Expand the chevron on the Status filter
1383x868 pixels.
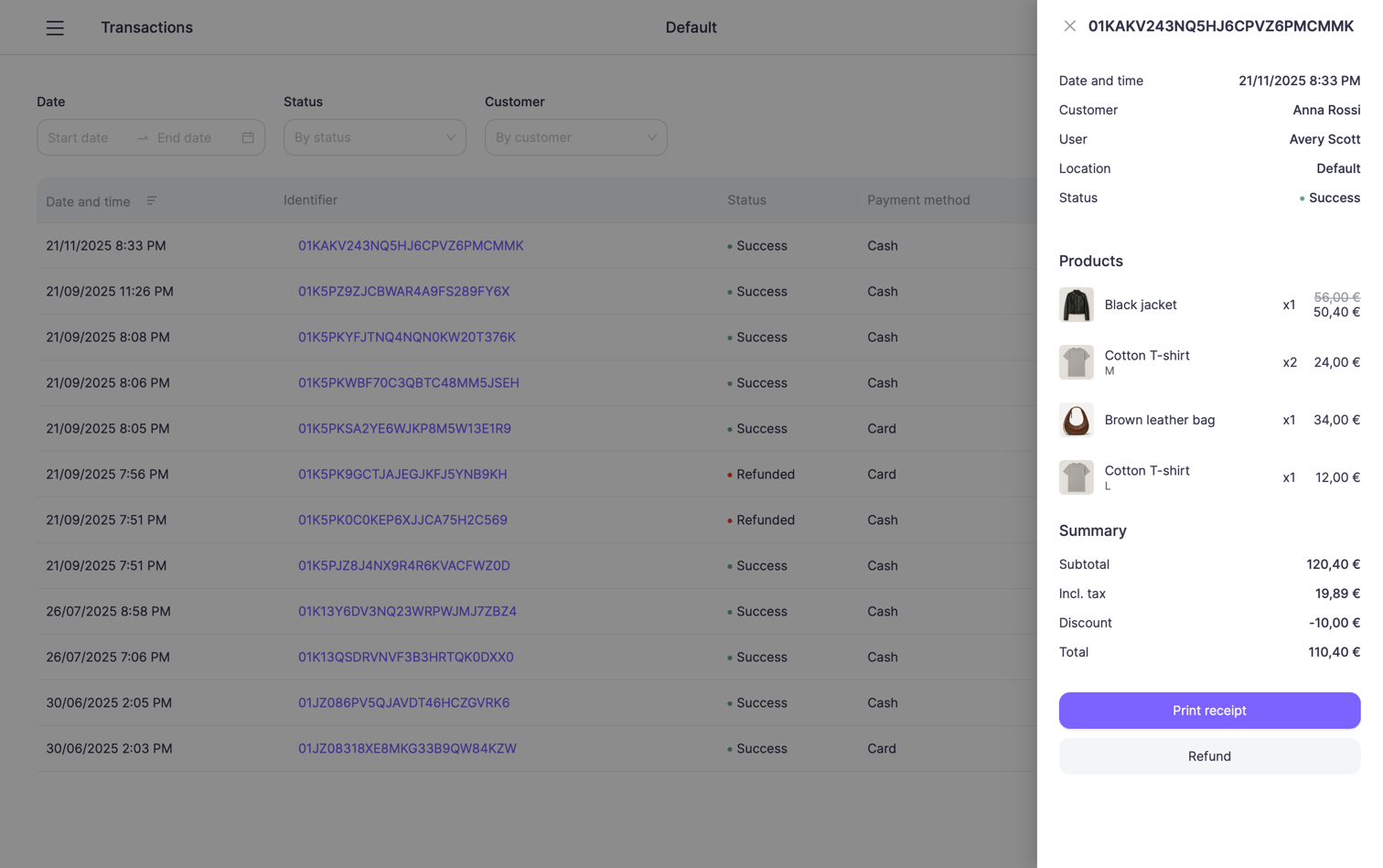450,136
